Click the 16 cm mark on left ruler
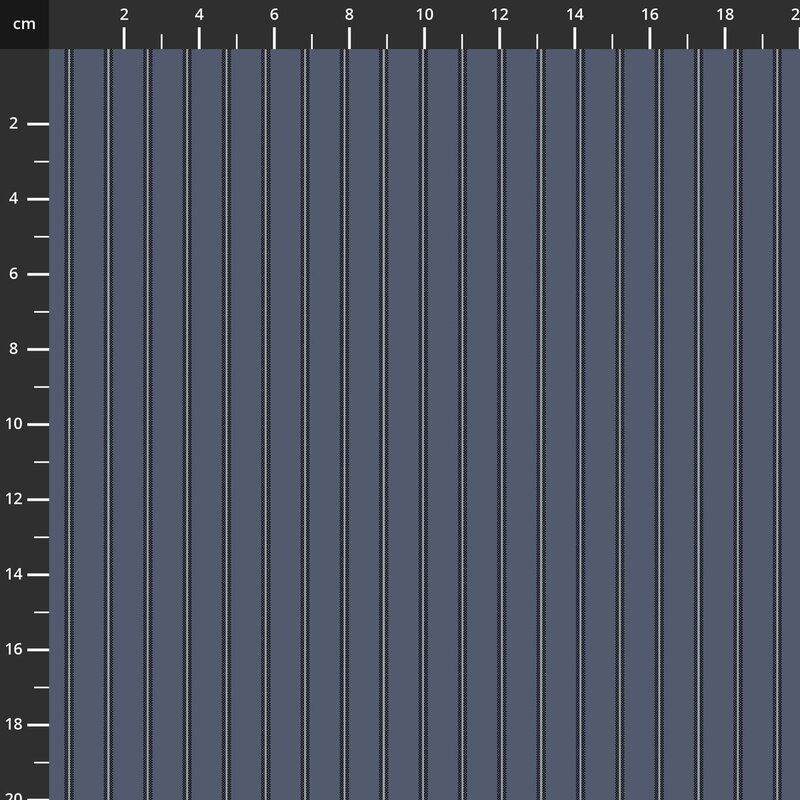This screenshot has height=800, width=800. point(14,650)
